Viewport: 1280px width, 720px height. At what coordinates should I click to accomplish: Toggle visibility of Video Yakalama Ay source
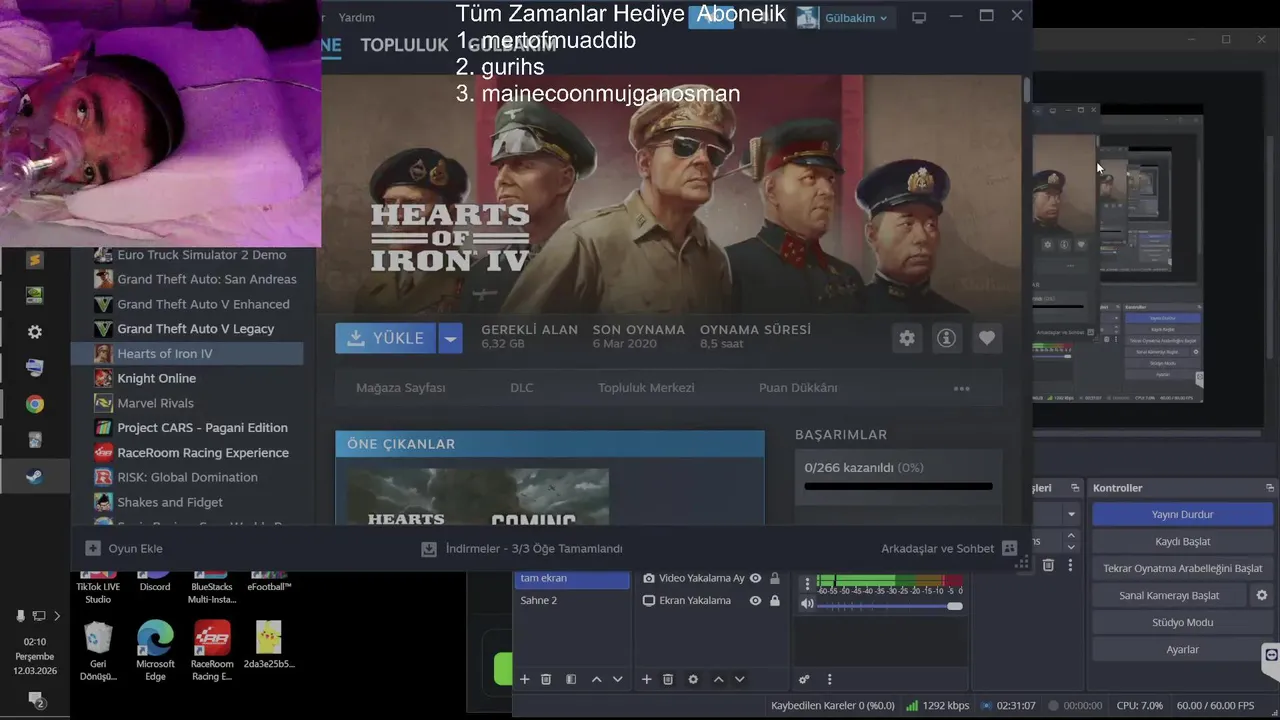point(756,578)
